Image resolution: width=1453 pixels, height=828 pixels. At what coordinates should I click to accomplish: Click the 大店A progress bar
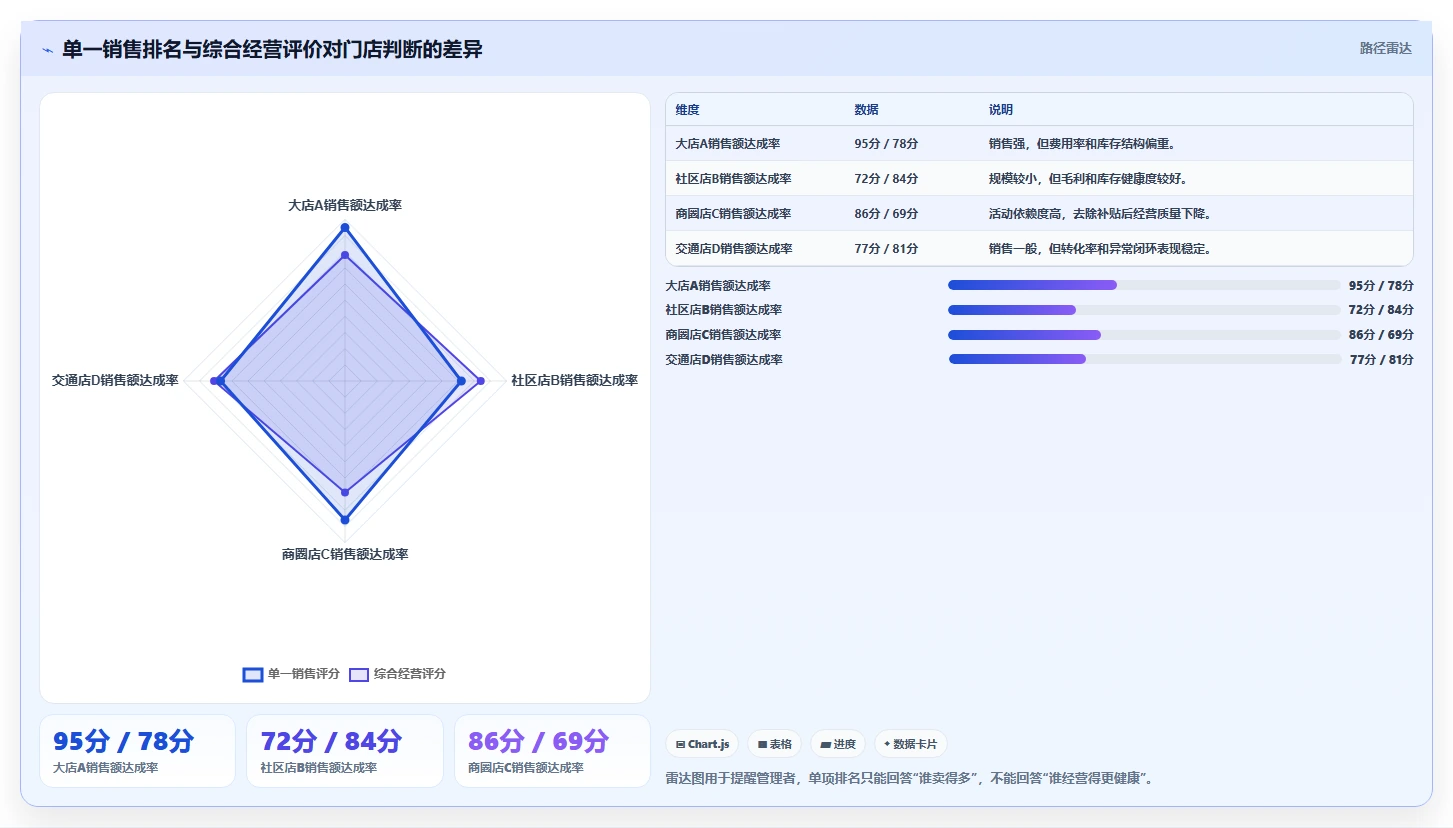click(1144, 285)
